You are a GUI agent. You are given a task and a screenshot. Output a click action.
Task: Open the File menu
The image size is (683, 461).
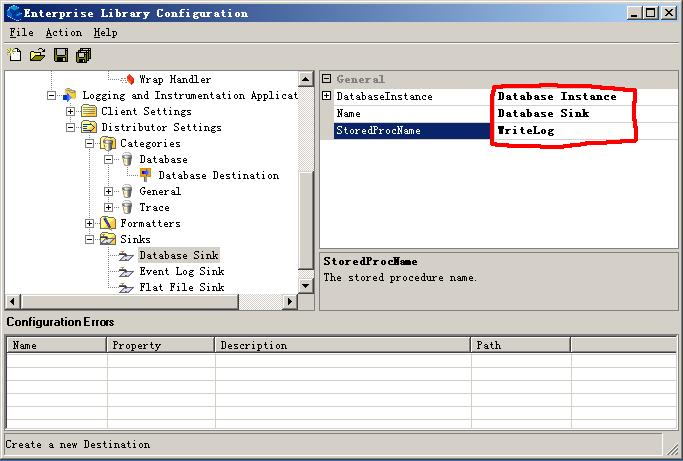[21, 32]
